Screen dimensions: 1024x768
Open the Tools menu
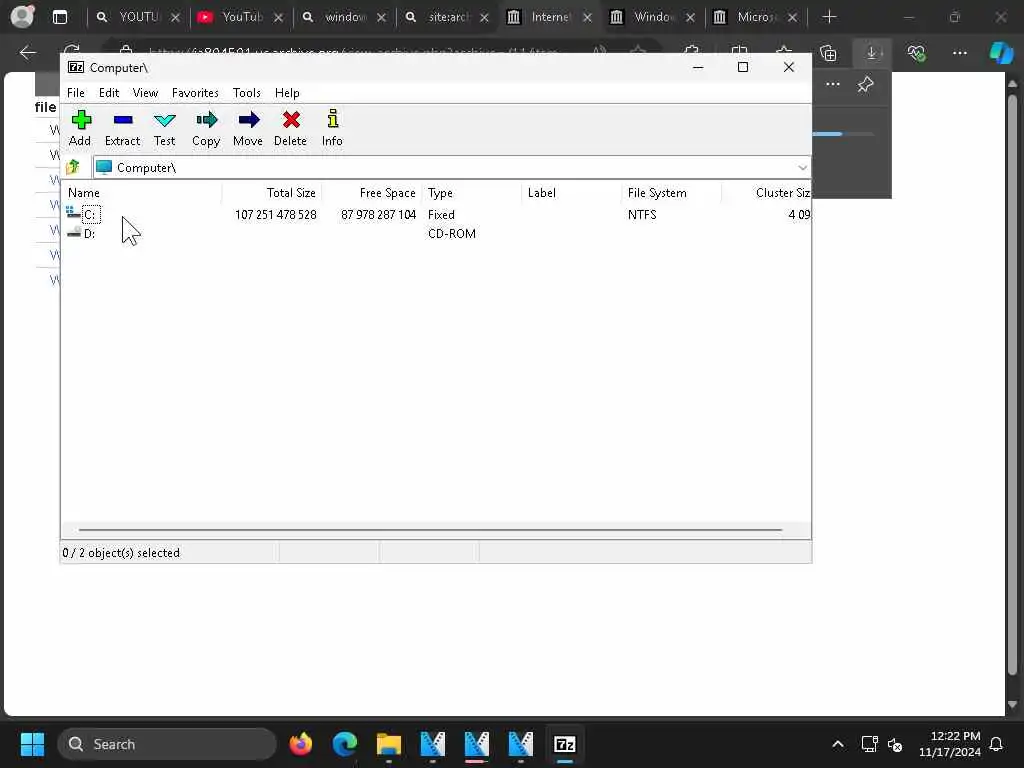246,93
